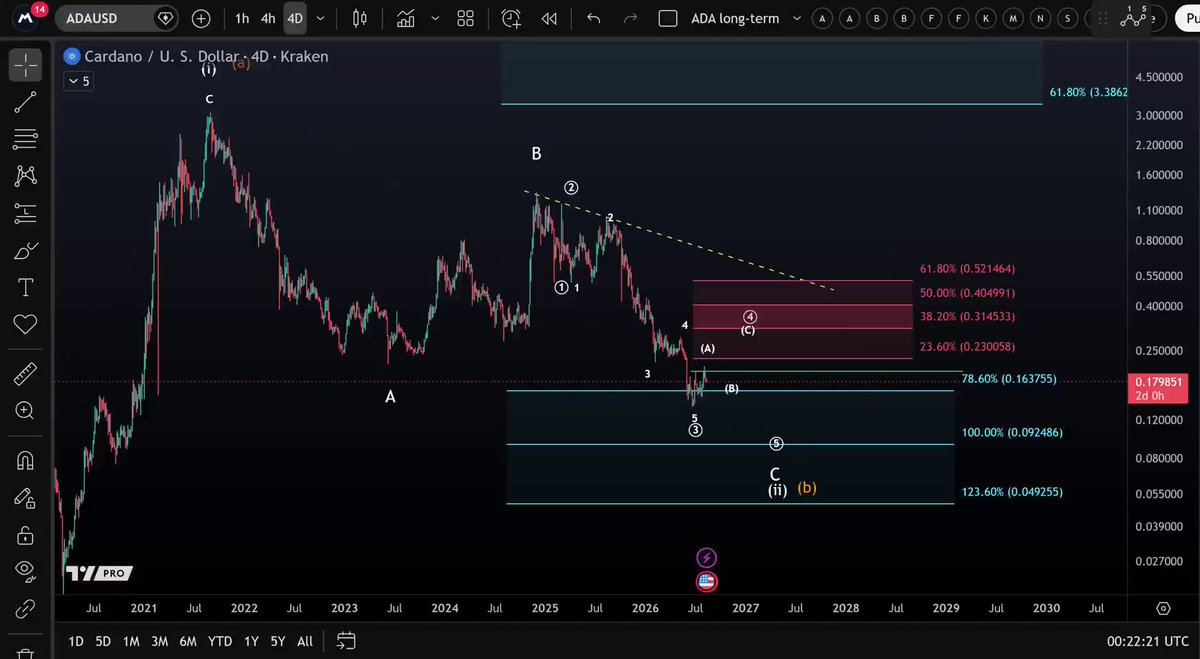1200x659 pixels.
Task: Activate the ruler measure tool
Action: pos(25,374)
